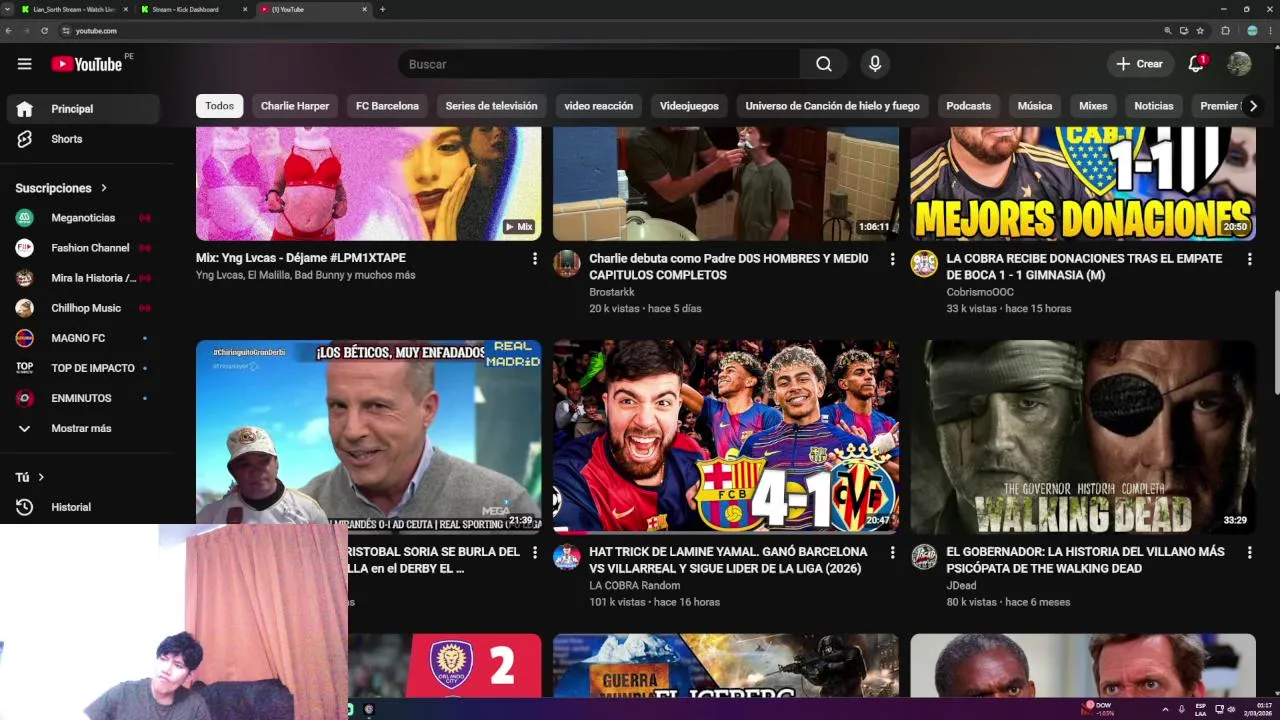Image resolution: width=1280 pixels, height=720 pixels.
Task: Open options for Cristobal Soria derby video
Action: (x=535, y=552)
